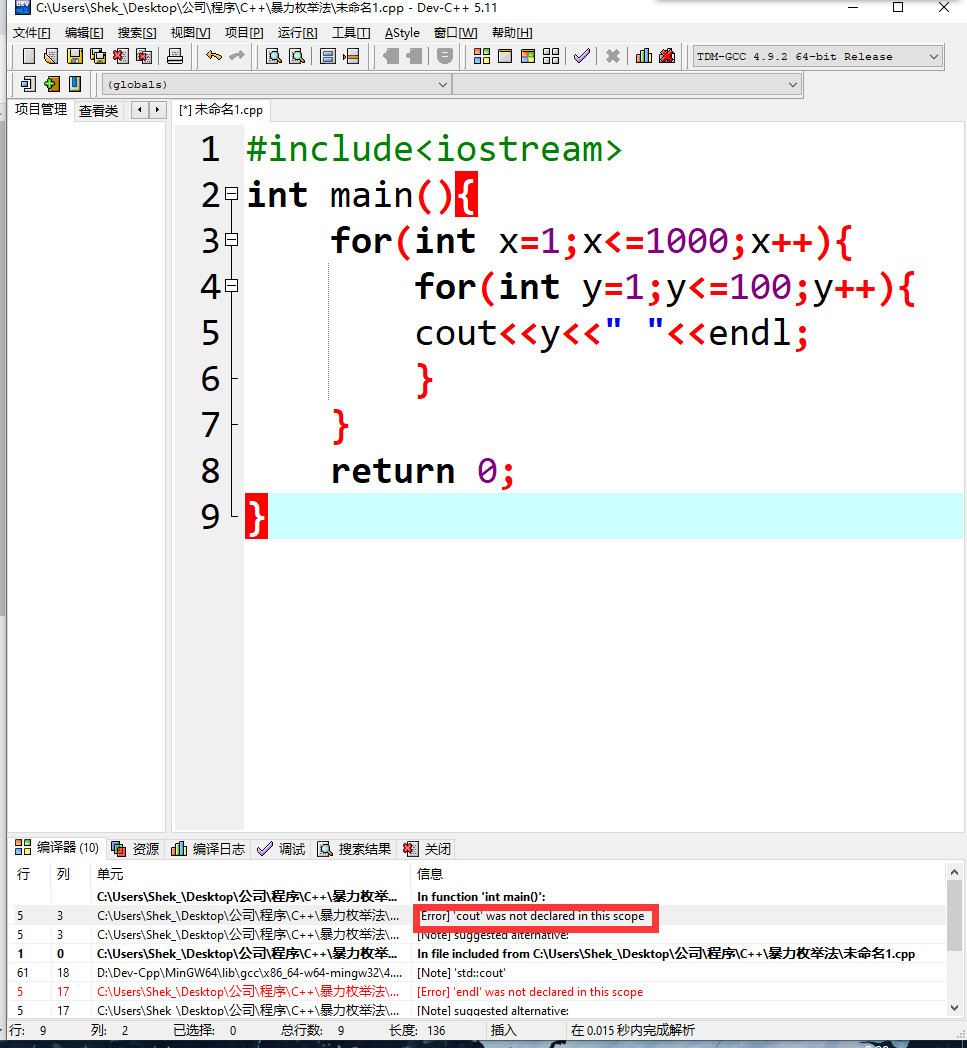Image resolution: width=967 pixels, height=1048 pixels.
Task: Open the 窗口[W] menu
Action: click(455, 33)
